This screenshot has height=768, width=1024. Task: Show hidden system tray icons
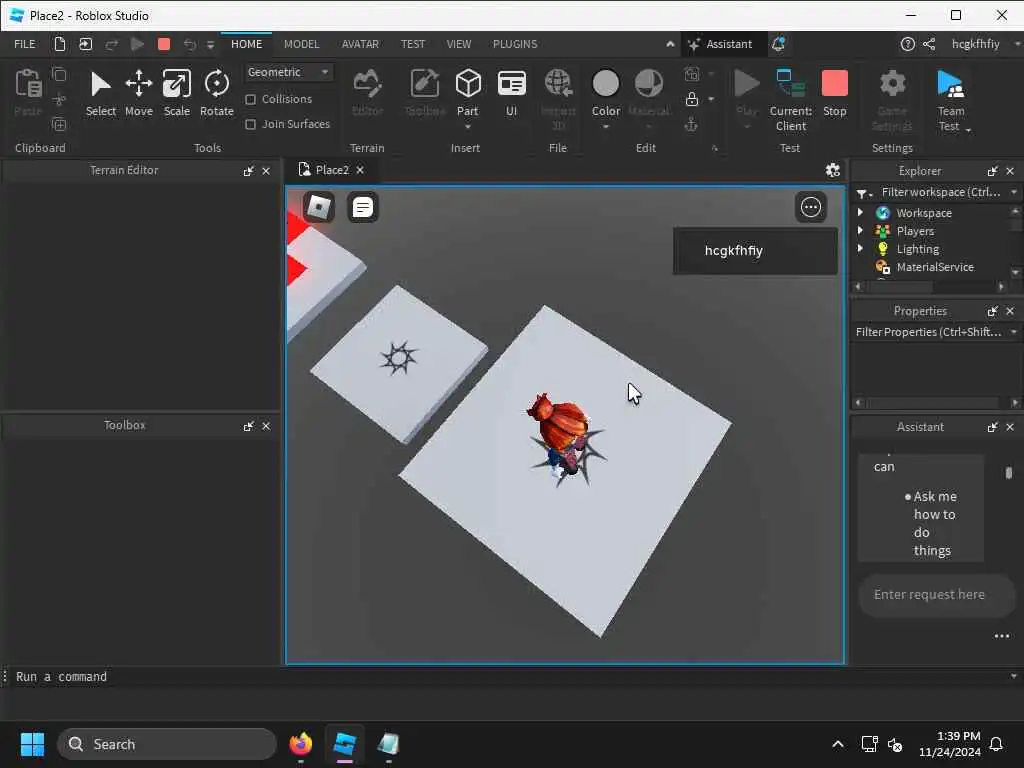tap(837, 744)
